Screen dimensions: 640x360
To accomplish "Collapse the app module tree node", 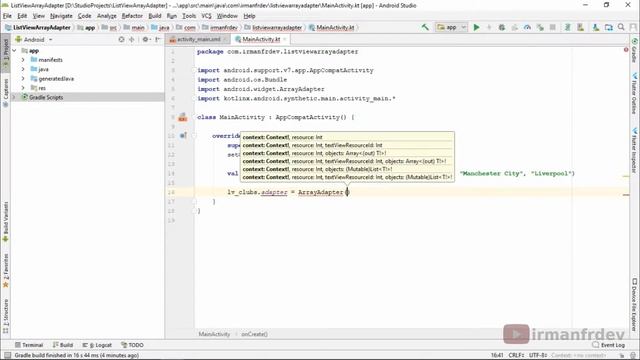I will 15,51.
